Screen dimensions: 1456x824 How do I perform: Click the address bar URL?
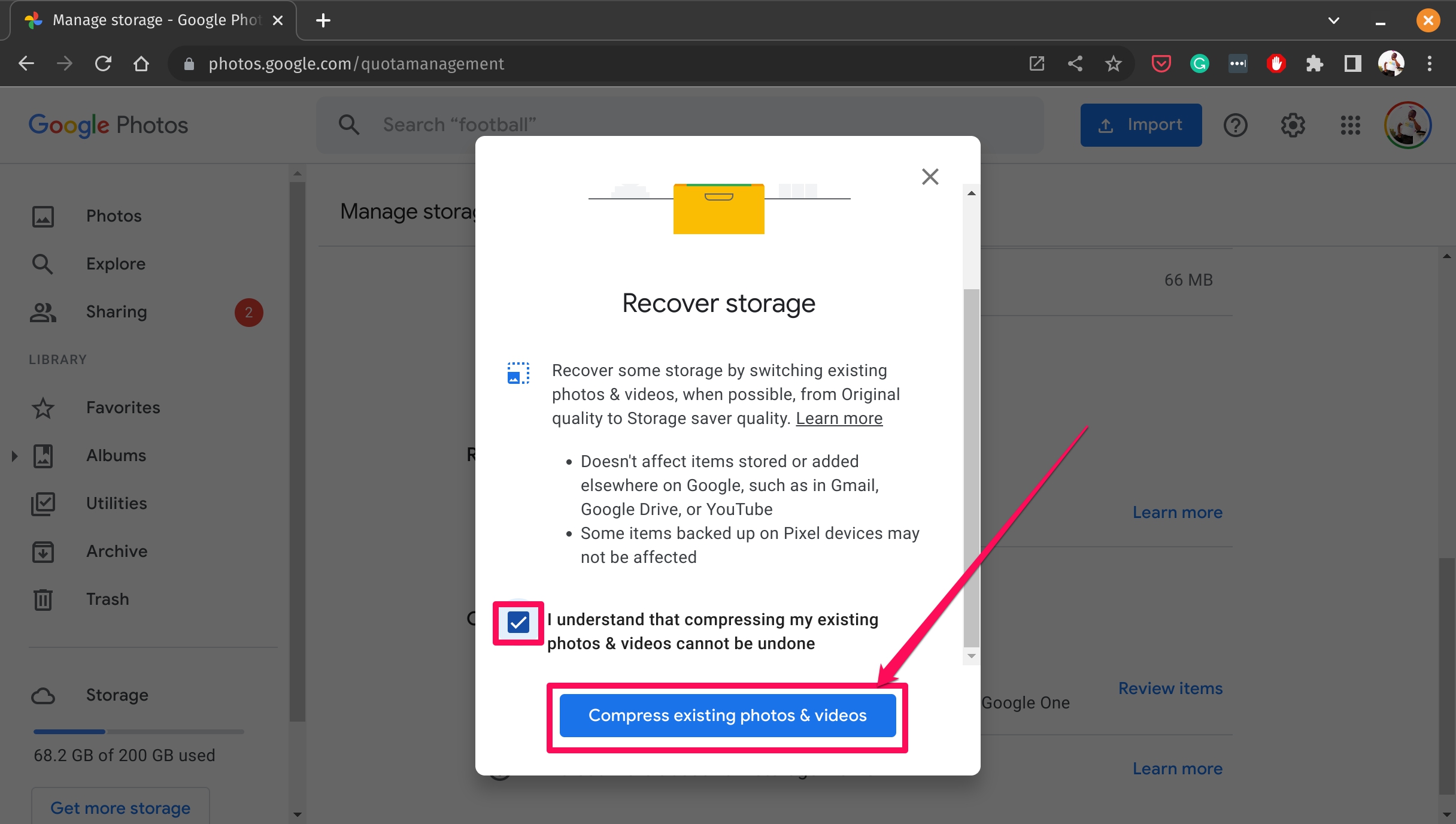pos(356,63)
